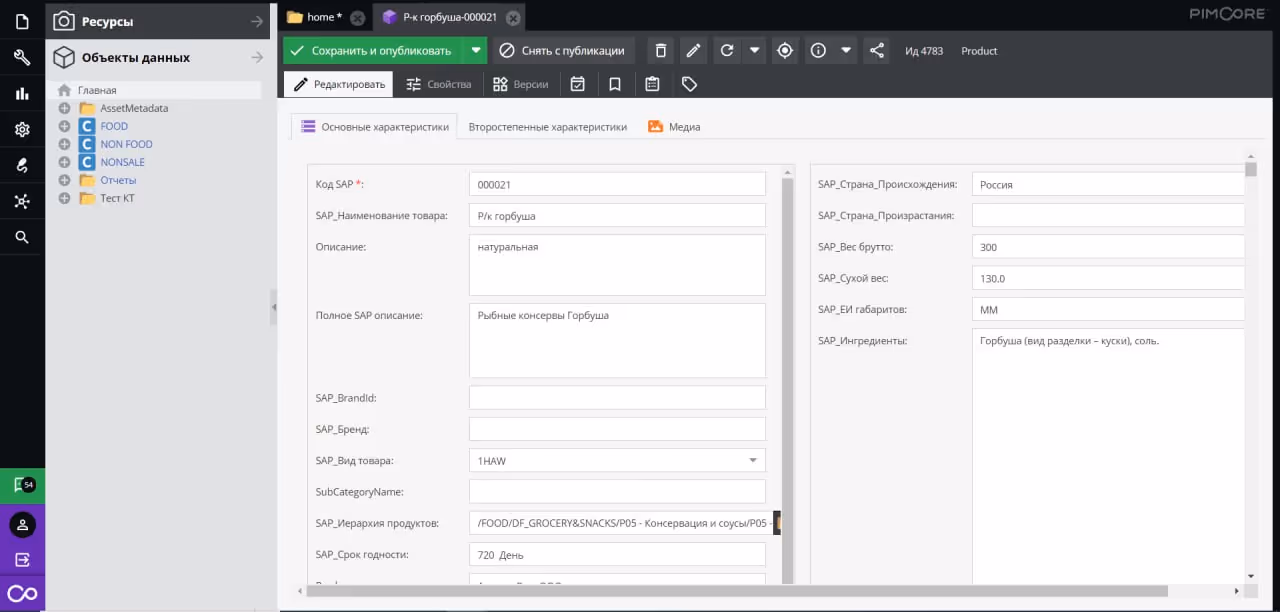
Task: Expand the FOOD tree node
Action: click(x=64, y=126)
